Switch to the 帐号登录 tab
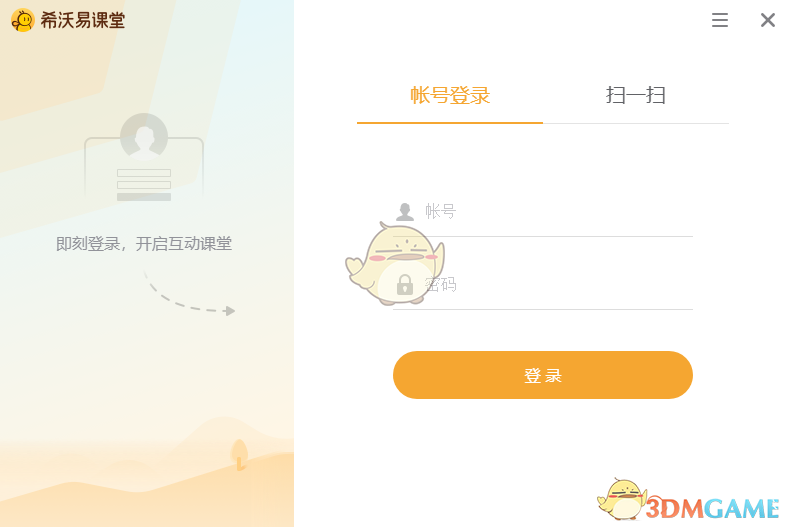The image size is (790, 527). [x=450, y=95]
